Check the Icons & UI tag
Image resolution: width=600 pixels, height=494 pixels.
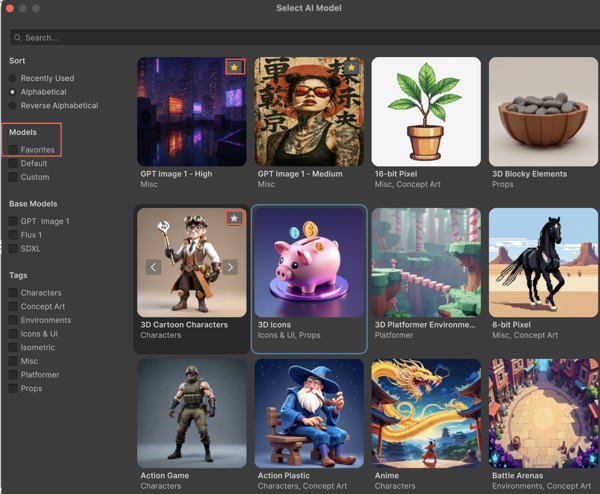point(13,334)
